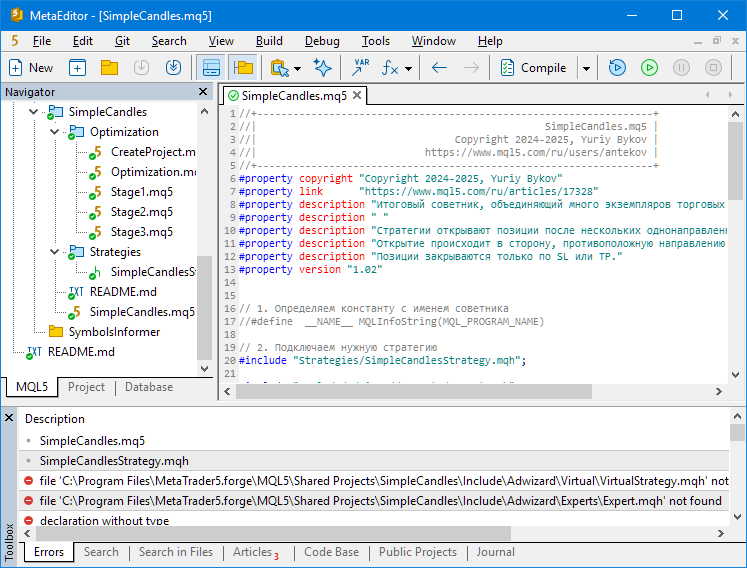This screenshot has width=747, height=568.
Task: Collapse the SimpleCandles folder in Navigator
Action: point(33,112)
